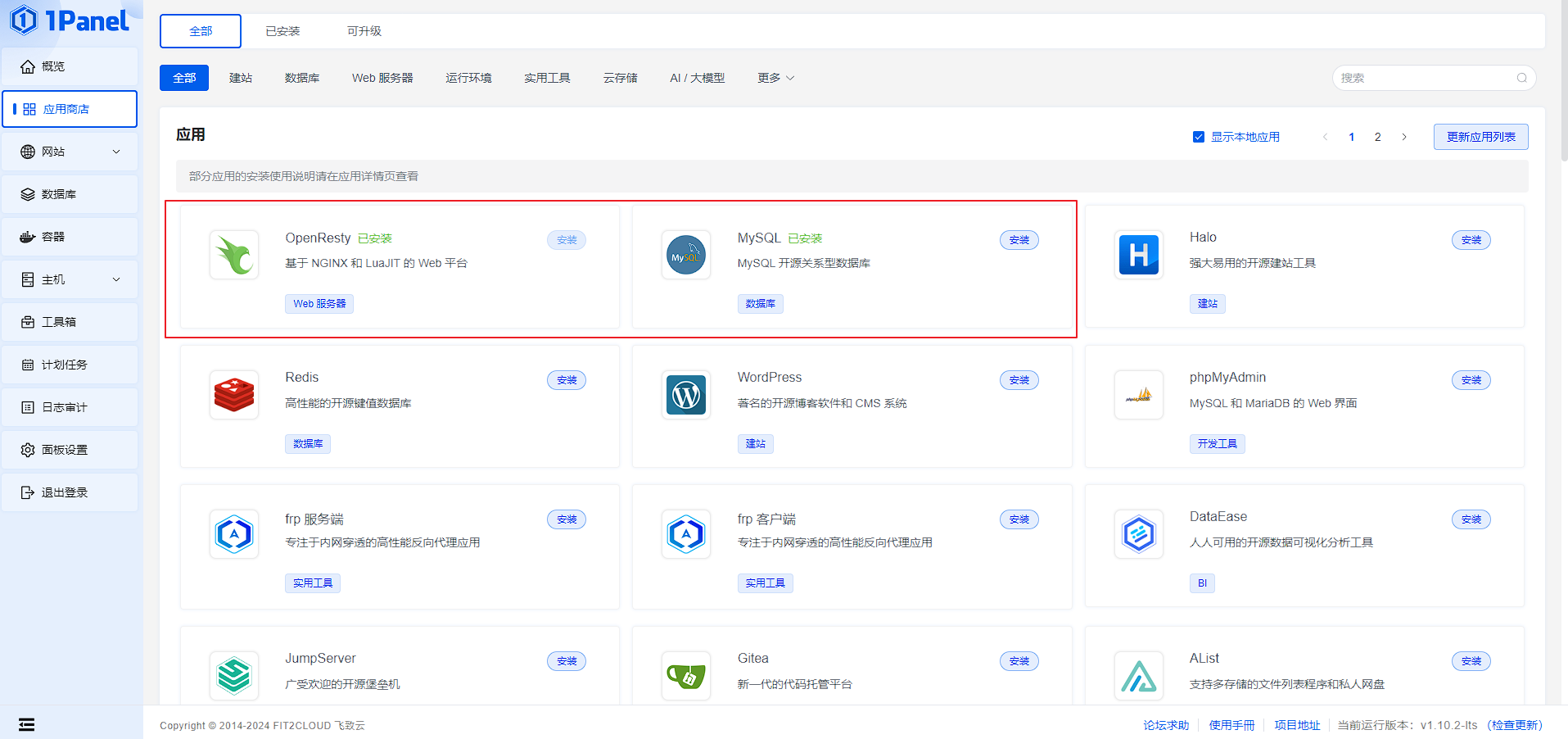Click the Web 服务器 tag on OpenResty
Viewport: 1568px width, 739px height.
pyautogui.click(x=319, y=304)
